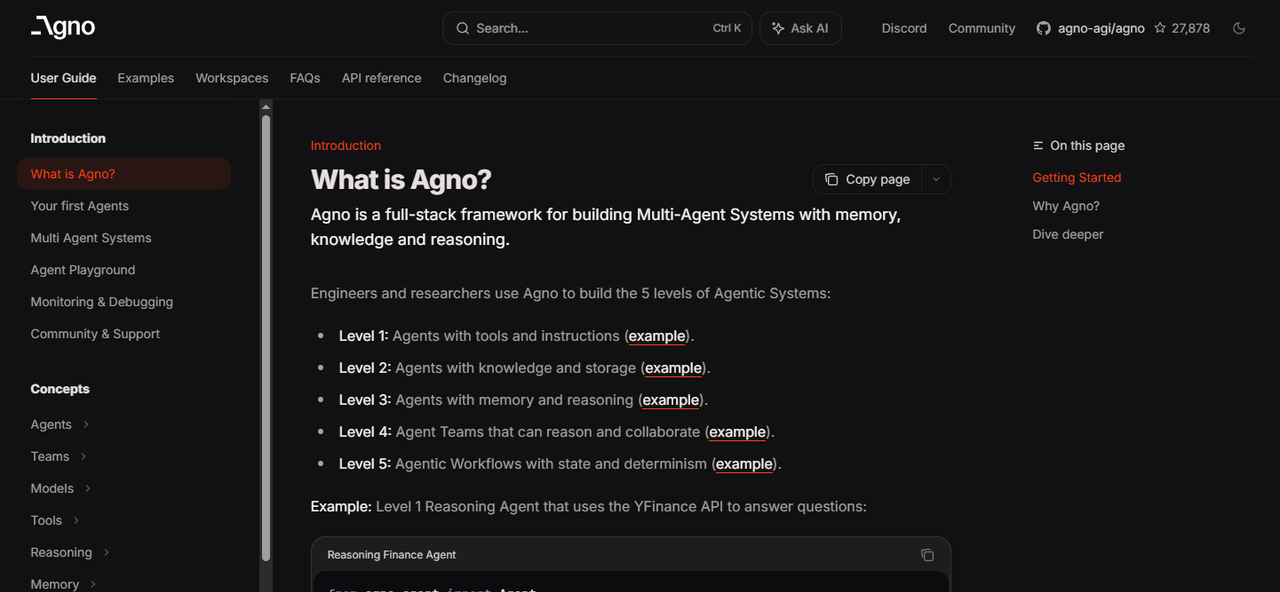Toggle dark mode with moon icon
This screenshot has width=1280, height=592.
click(1239, 28)
